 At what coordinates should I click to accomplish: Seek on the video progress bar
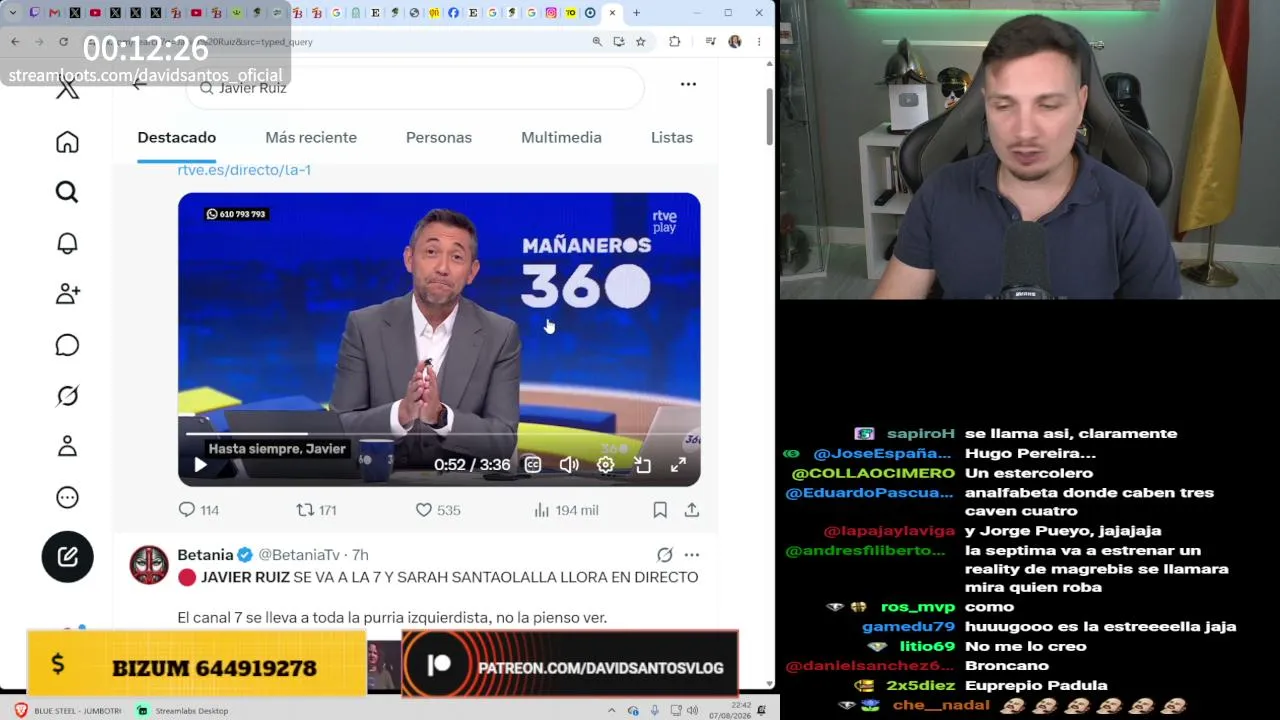point(439,434)
